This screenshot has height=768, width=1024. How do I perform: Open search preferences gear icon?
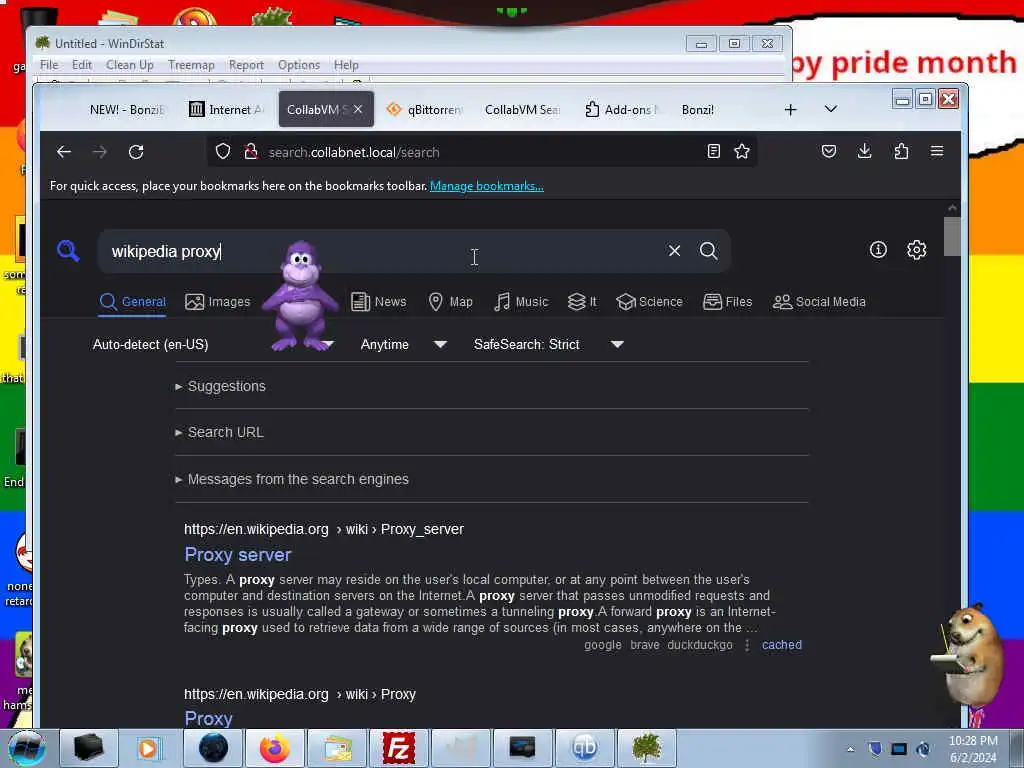917,249
